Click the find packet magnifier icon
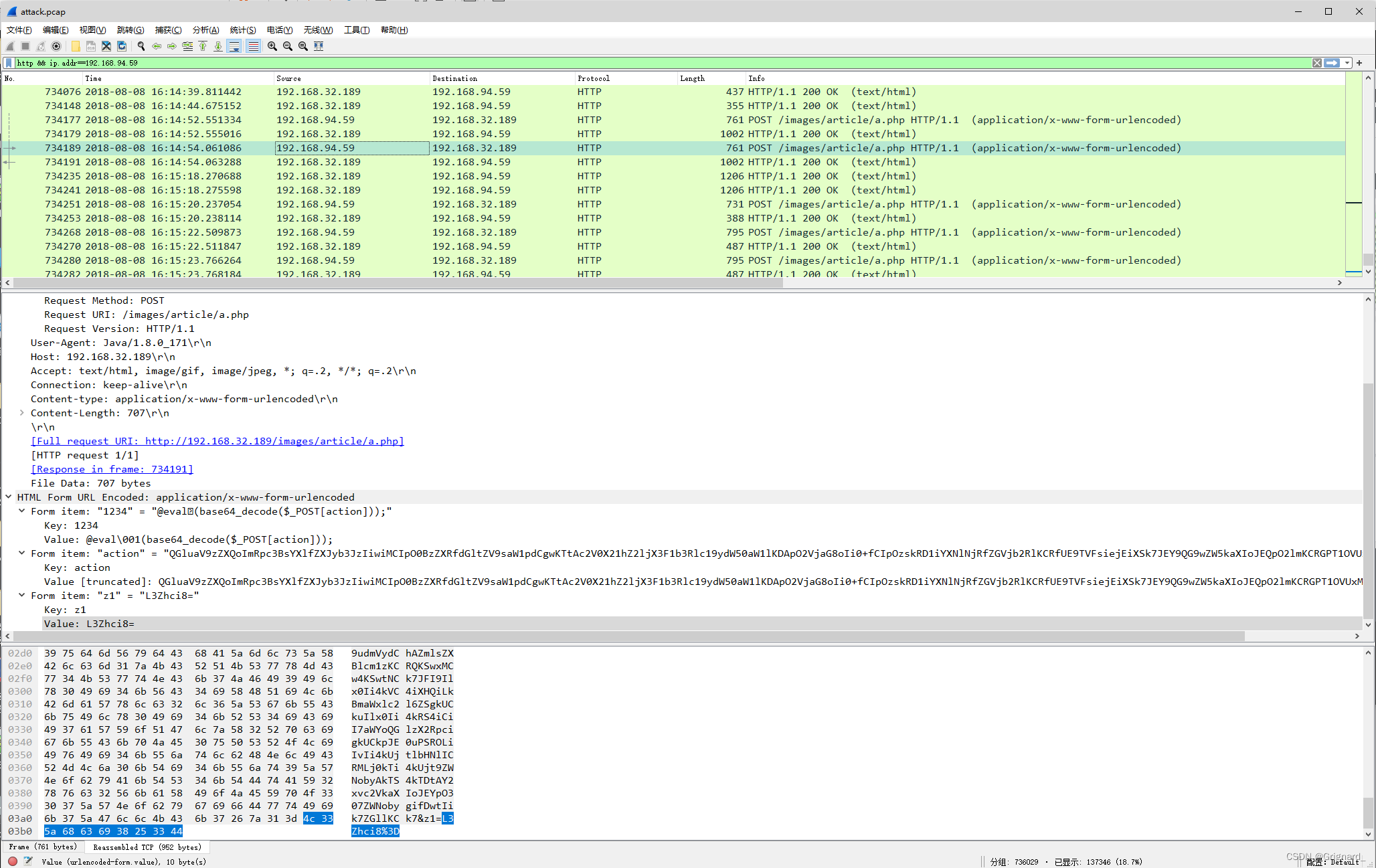This screenshot has height=868, width=1376. [141, 46]
